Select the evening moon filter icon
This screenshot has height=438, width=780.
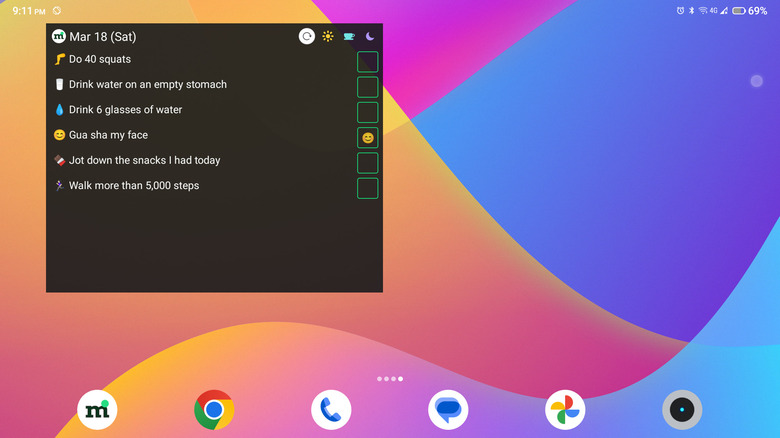click(370, 36)
